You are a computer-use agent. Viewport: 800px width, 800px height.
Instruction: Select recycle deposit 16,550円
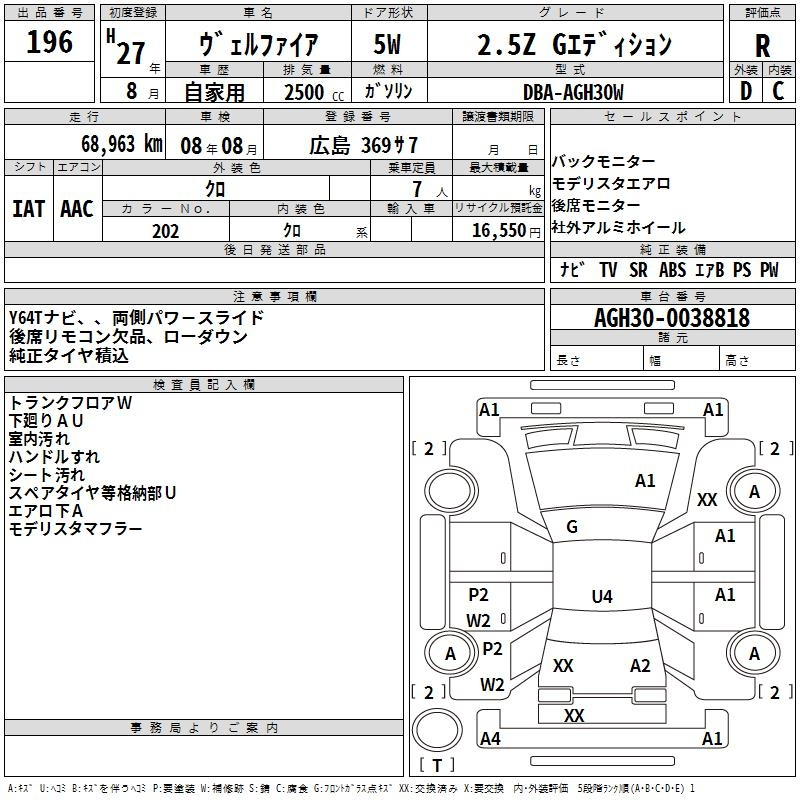tap(506, 231)
